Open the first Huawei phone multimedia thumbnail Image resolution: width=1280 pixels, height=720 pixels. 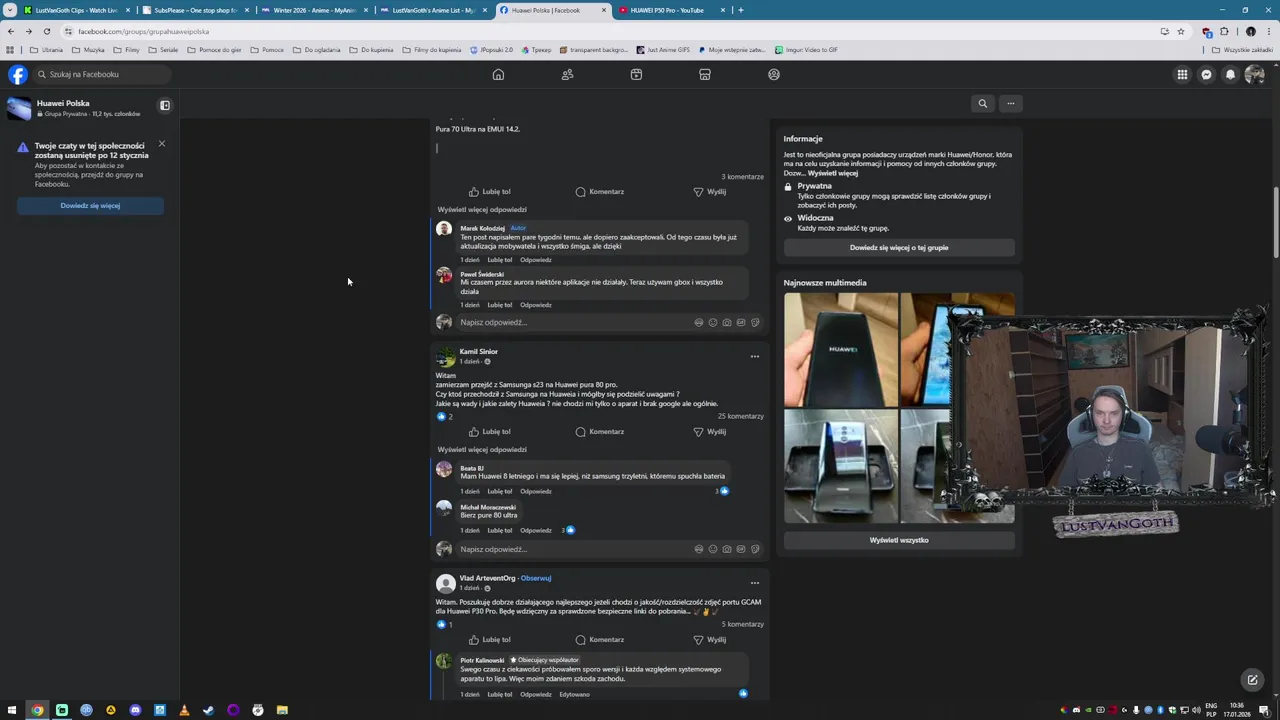click(840, 350)
